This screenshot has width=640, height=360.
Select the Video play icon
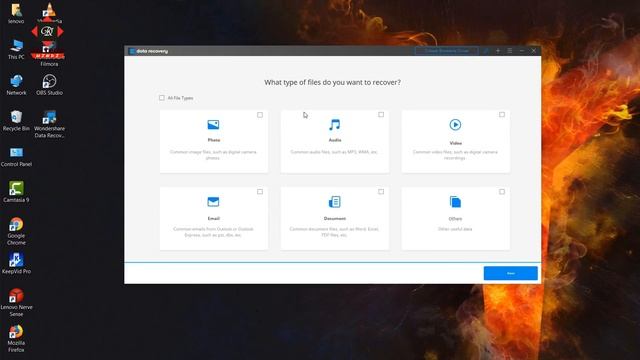455,124
